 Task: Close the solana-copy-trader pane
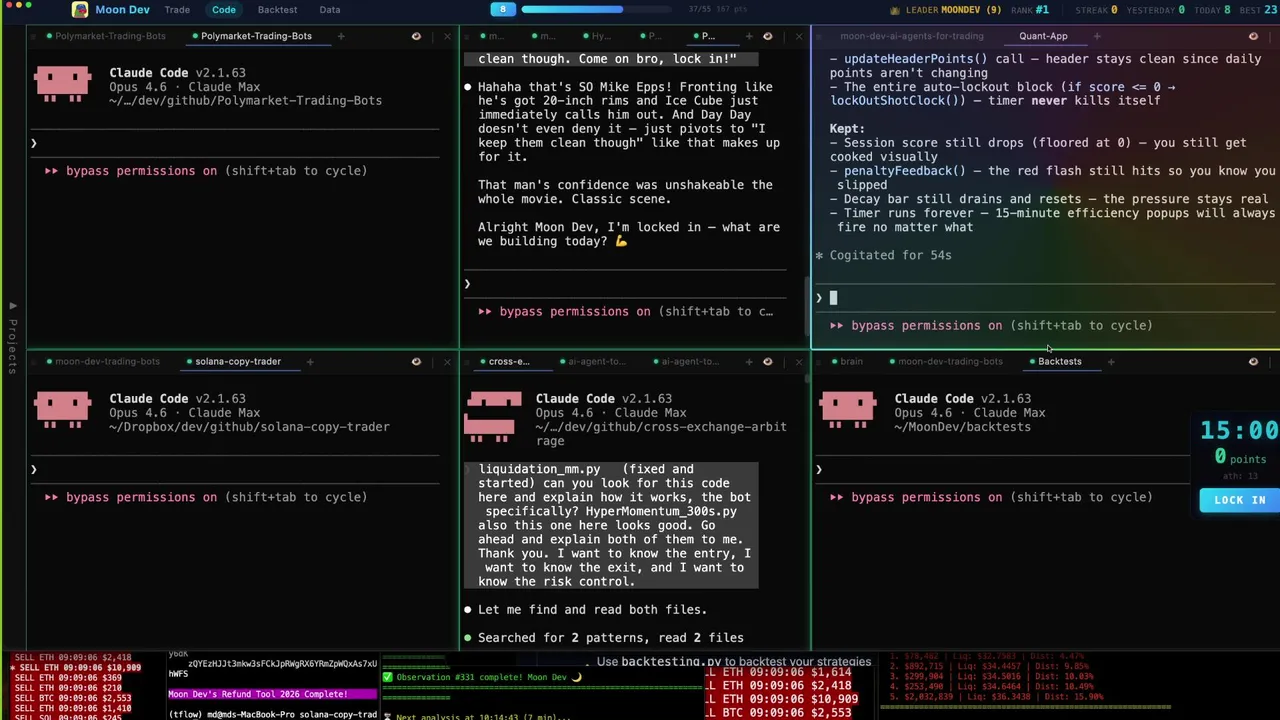(x=447, y=362)
